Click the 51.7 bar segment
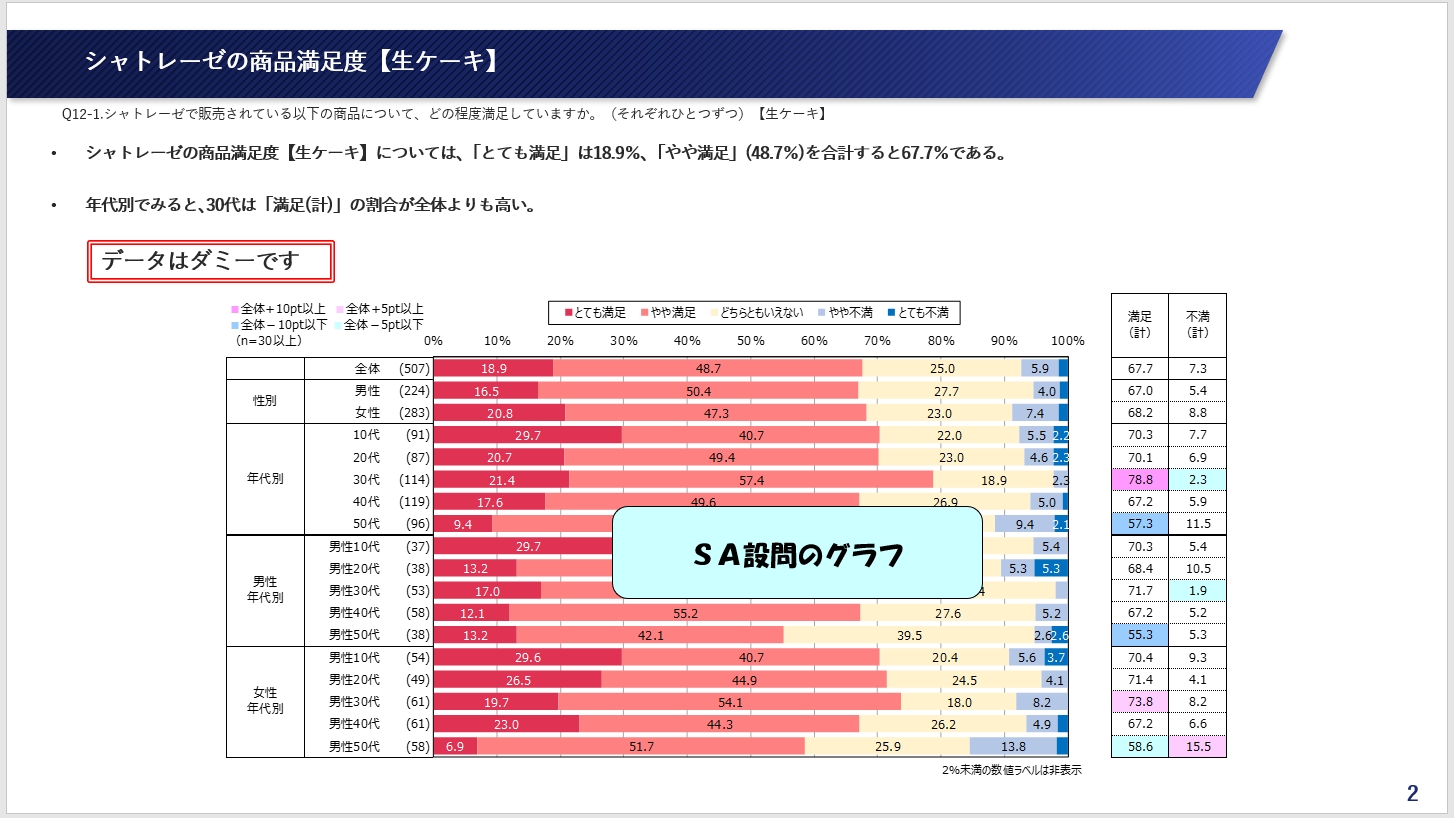Image resolution: width=1454 pixels, height=818 pixels. [641, 746]
